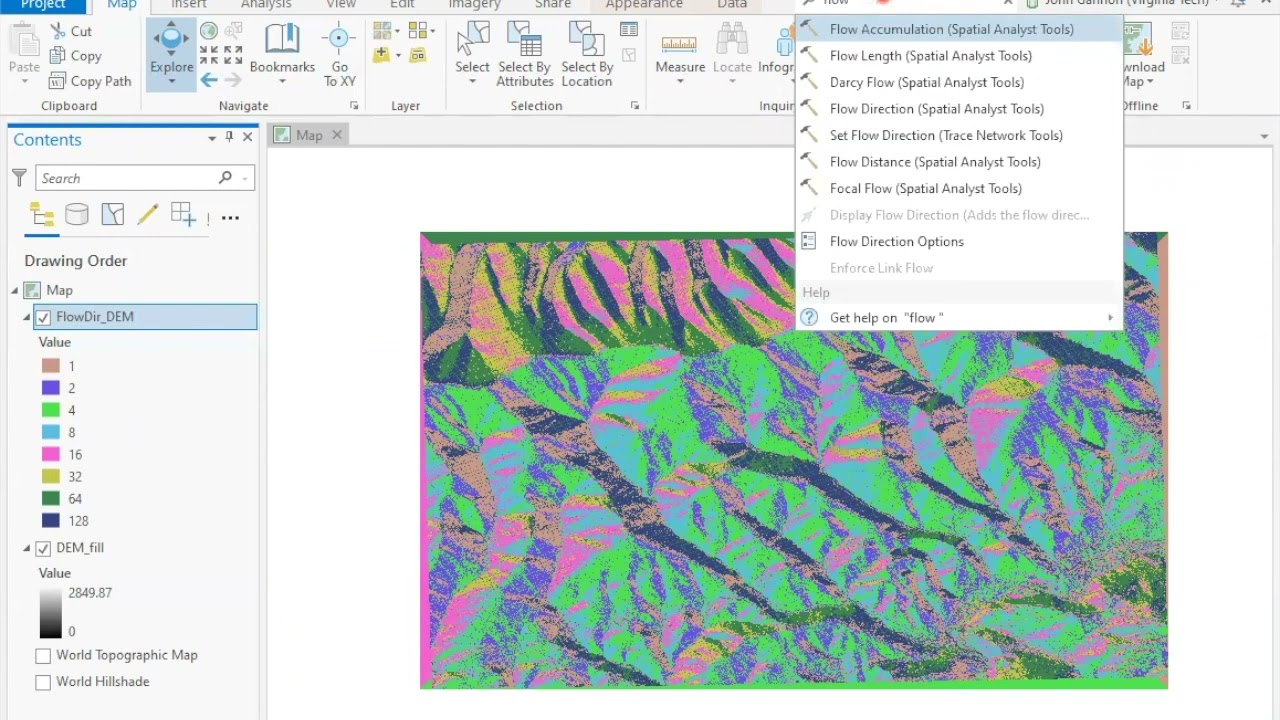Open the Contents search options dropdown arrow
Viewport: 1280px width, 720px height.
[x=245, y=178]
